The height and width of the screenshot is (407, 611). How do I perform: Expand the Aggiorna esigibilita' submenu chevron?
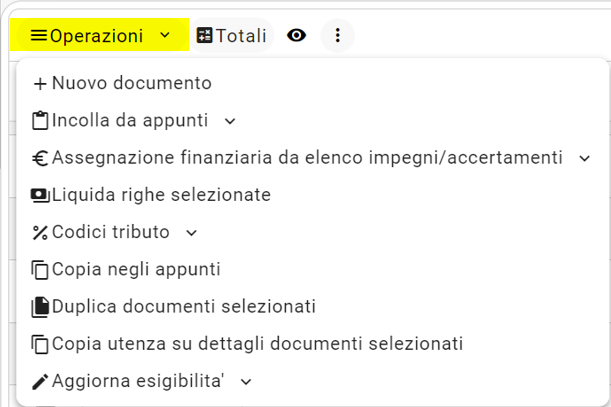click(246, 382)
